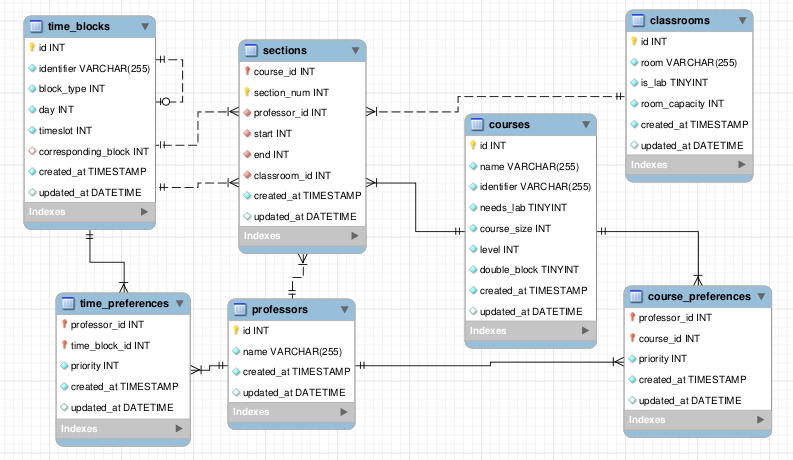793x460 pixels.
Task: Click the time_blocks table icon
Action: (36, 26)
